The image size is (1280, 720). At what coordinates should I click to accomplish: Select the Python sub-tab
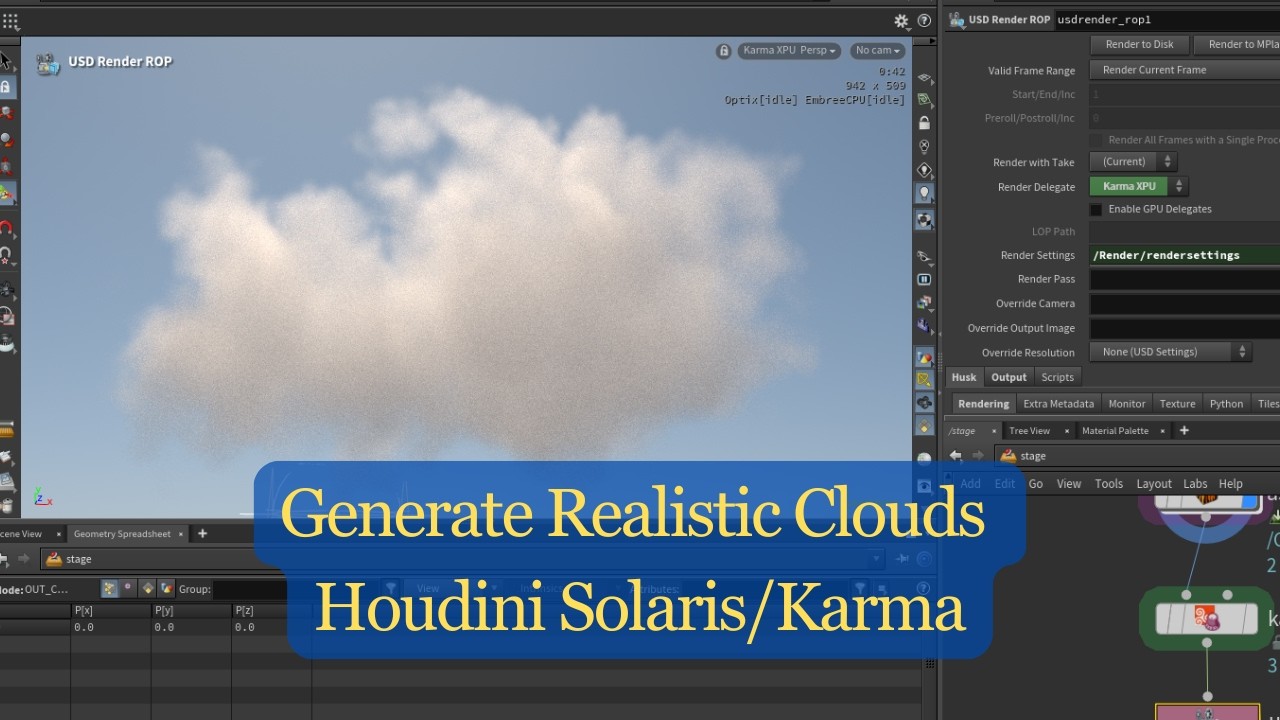point(1226,404)
